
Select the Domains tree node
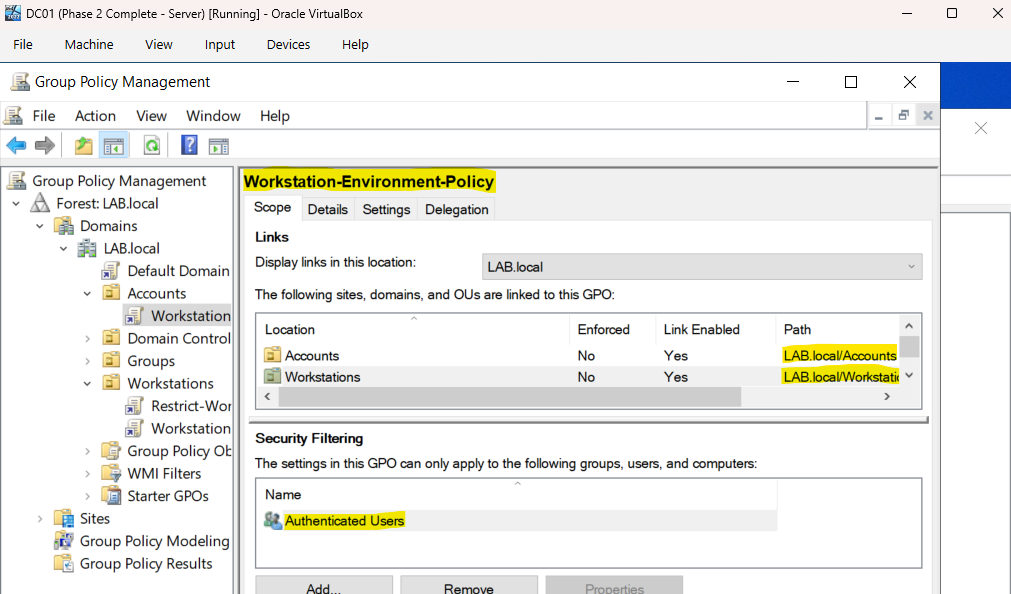tap(108, 226)
